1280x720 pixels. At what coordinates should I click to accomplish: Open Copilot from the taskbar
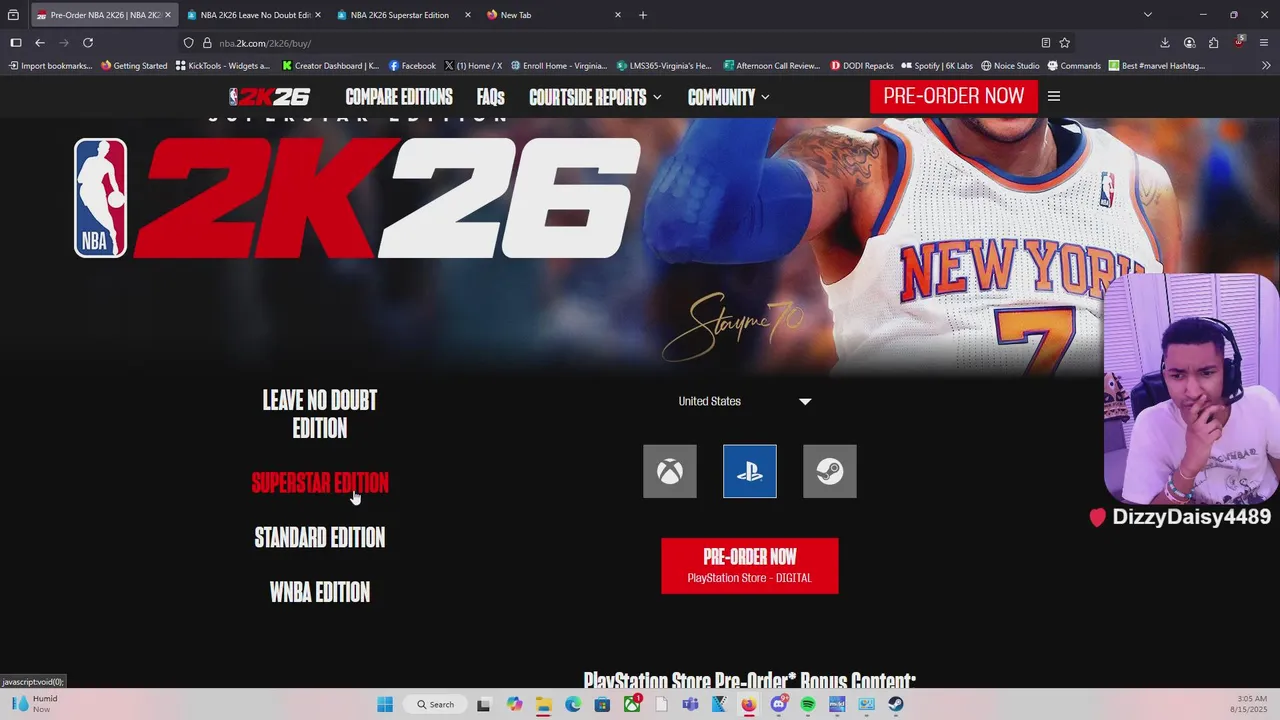pos(514,704)
